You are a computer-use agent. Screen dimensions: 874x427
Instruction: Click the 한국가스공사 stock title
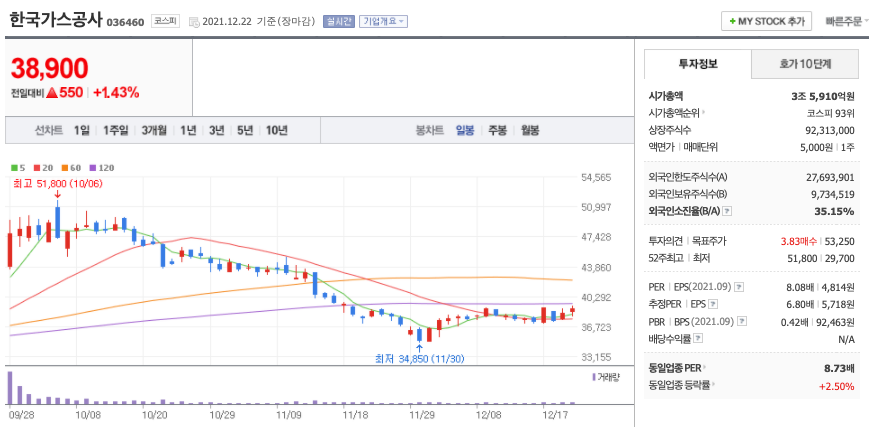[x=56, y=21]
